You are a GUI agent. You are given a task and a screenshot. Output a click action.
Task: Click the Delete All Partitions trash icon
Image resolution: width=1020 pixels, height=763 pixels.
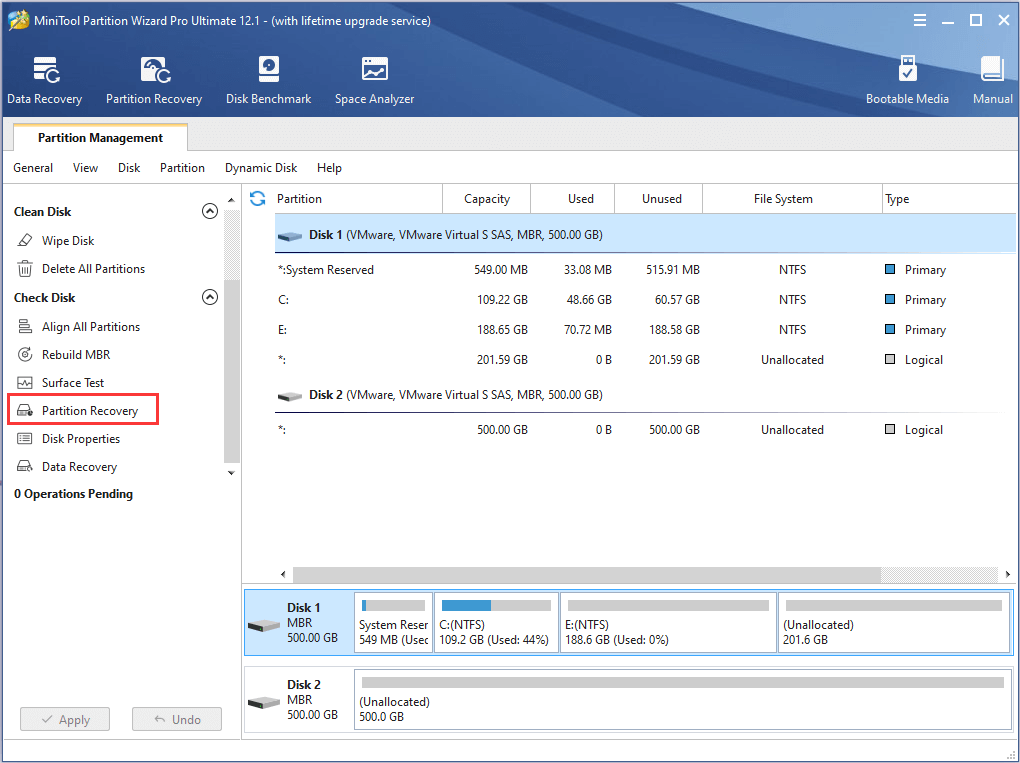(25, 269)
